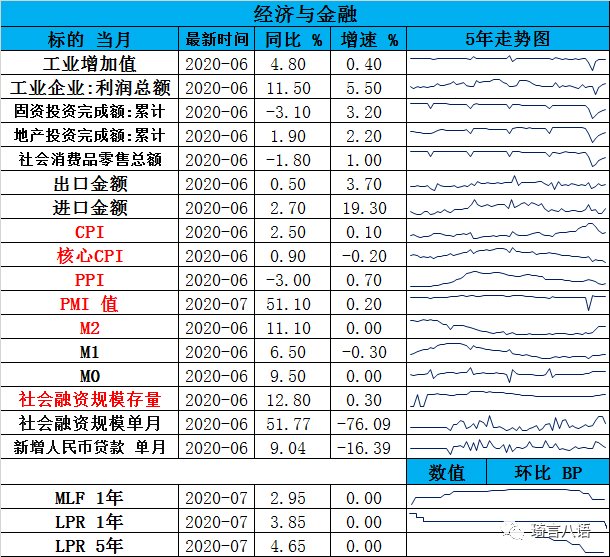
Task: Select the 增速 % column header
Action: coord(369,40)
